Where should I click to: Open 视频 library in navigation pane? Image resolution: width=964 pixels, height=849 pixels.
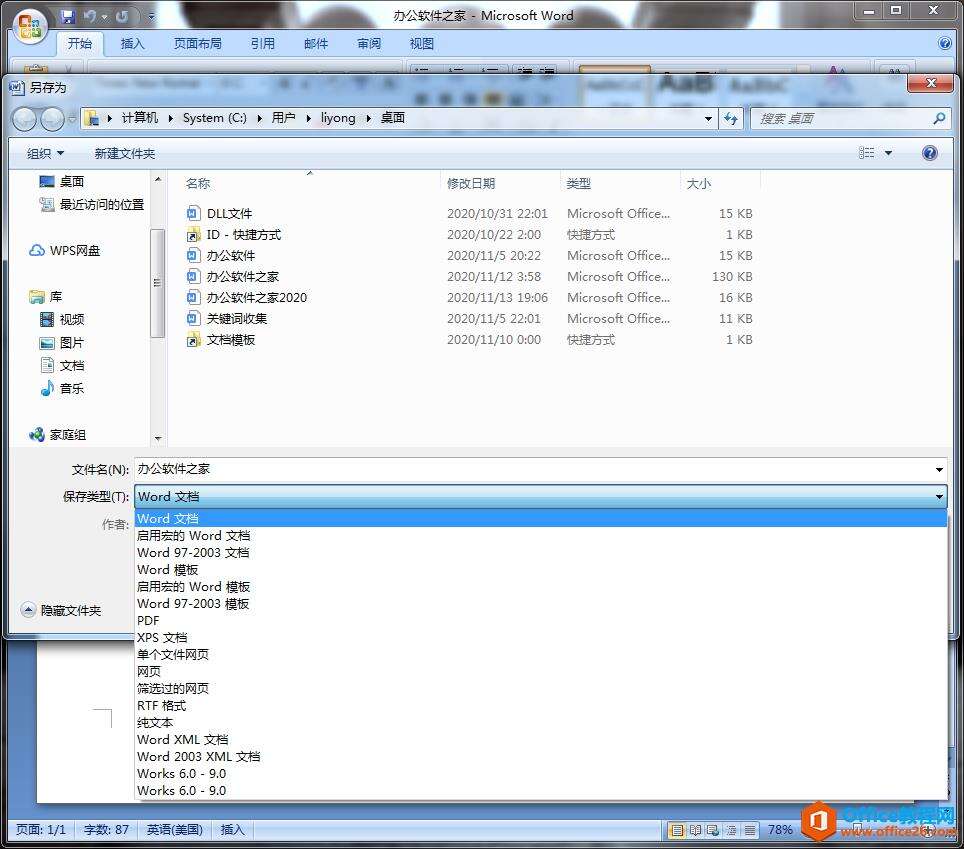click(x=61, y=319)
